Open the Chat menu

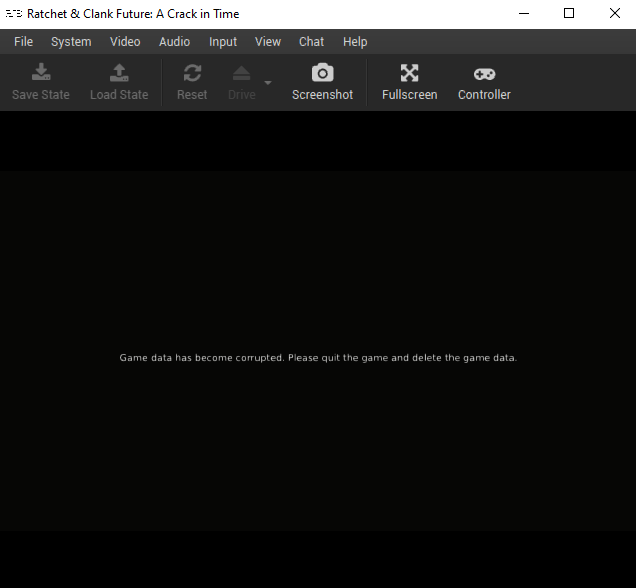(x=311, y=42)
